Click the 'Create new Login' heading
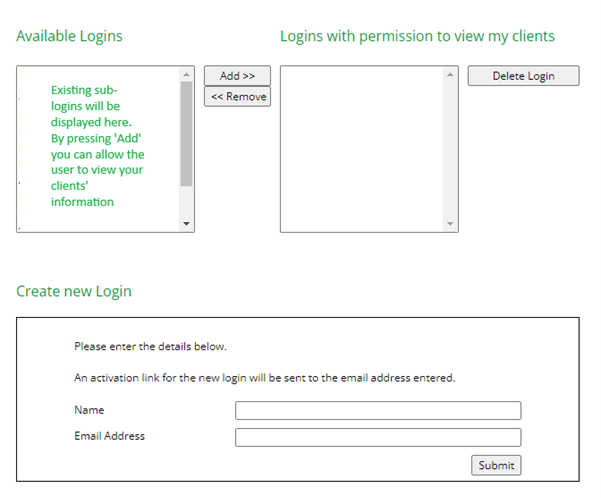601x498 pixels. point(74,291)
